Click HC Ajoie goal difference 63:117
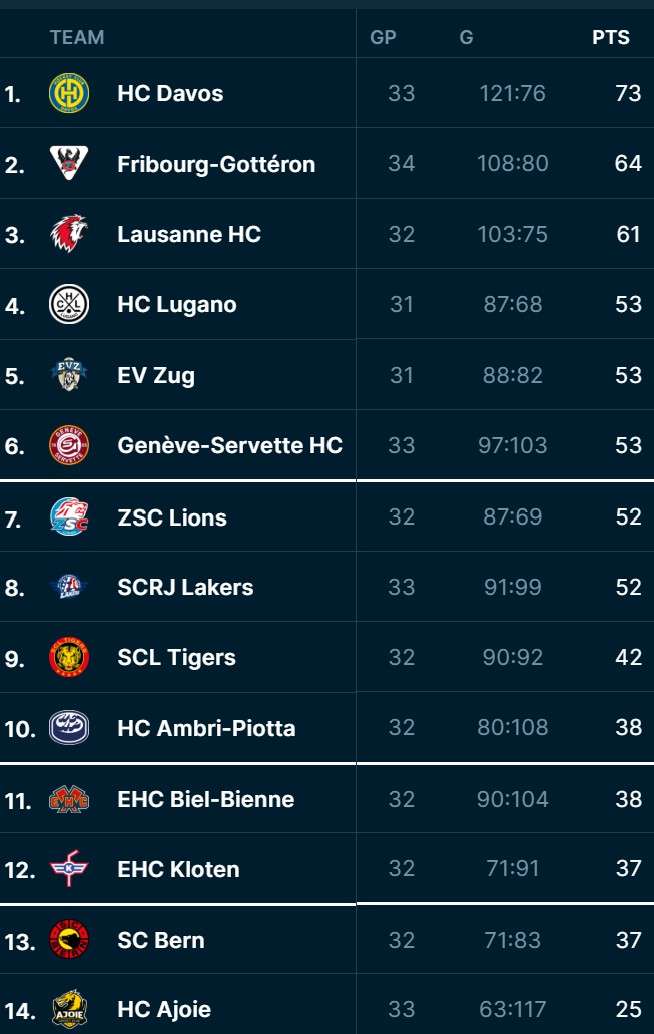654x1034 pixels. click(x=512, y=1009)
